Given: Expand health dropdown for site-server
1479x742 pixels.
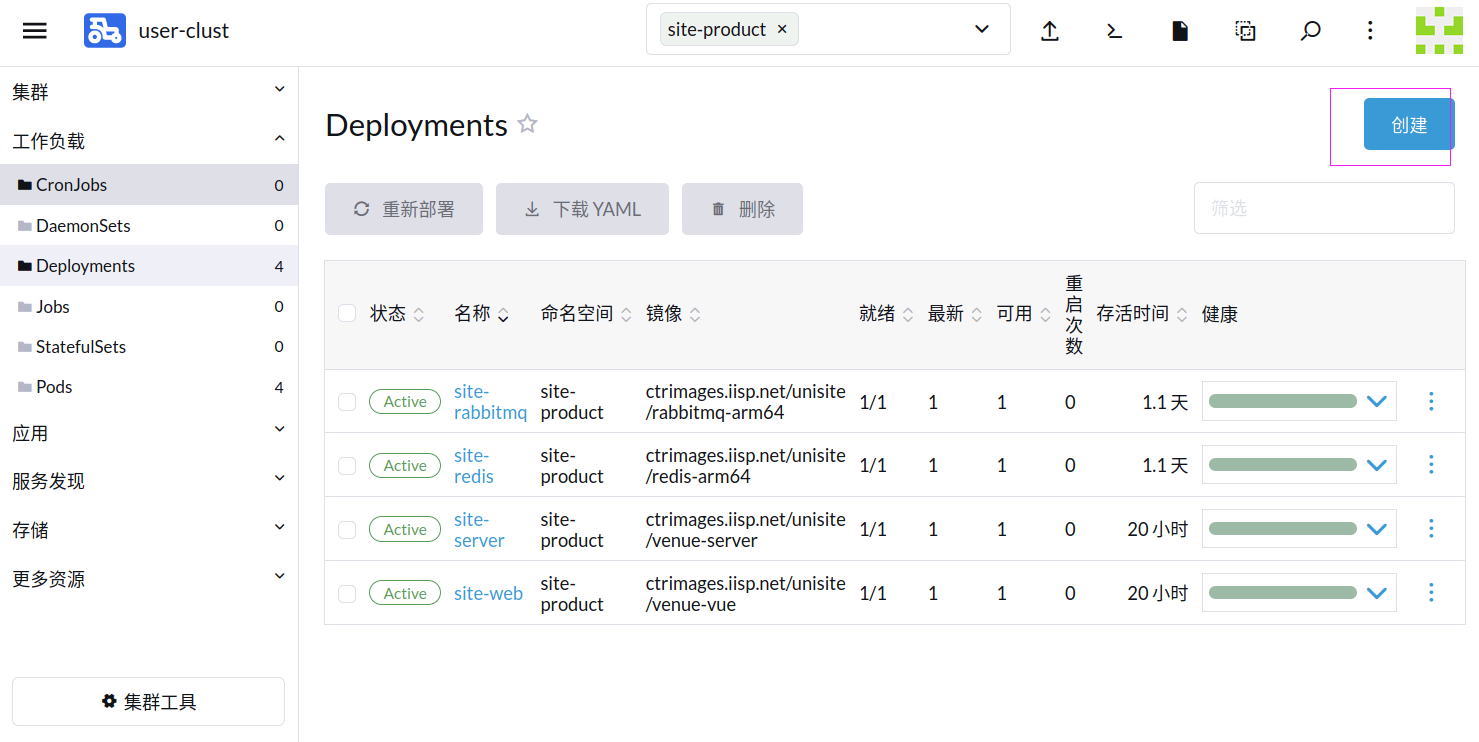Looking at the screenshot, I should pyautogui.click(x=1376, y=529).
